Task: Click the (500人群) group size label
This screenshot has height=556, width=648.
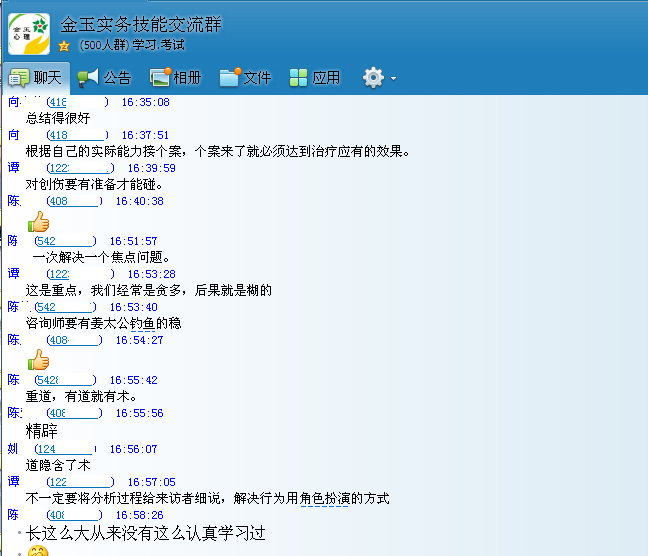Action: [102, 46]
